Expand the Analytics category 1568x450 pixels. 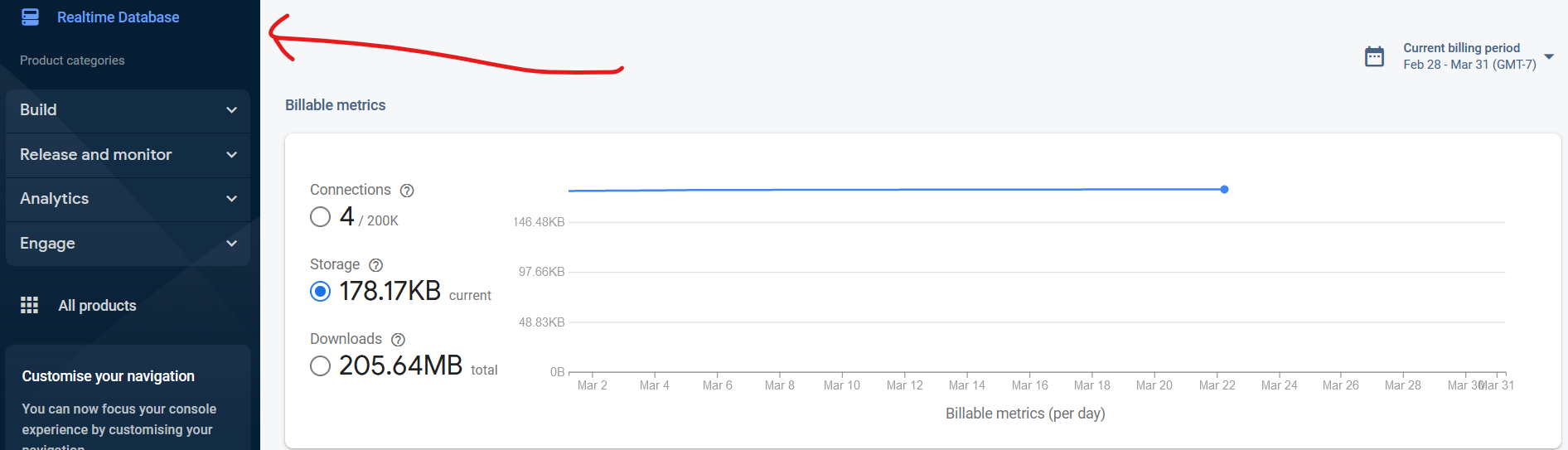click(x=232, y=199)
